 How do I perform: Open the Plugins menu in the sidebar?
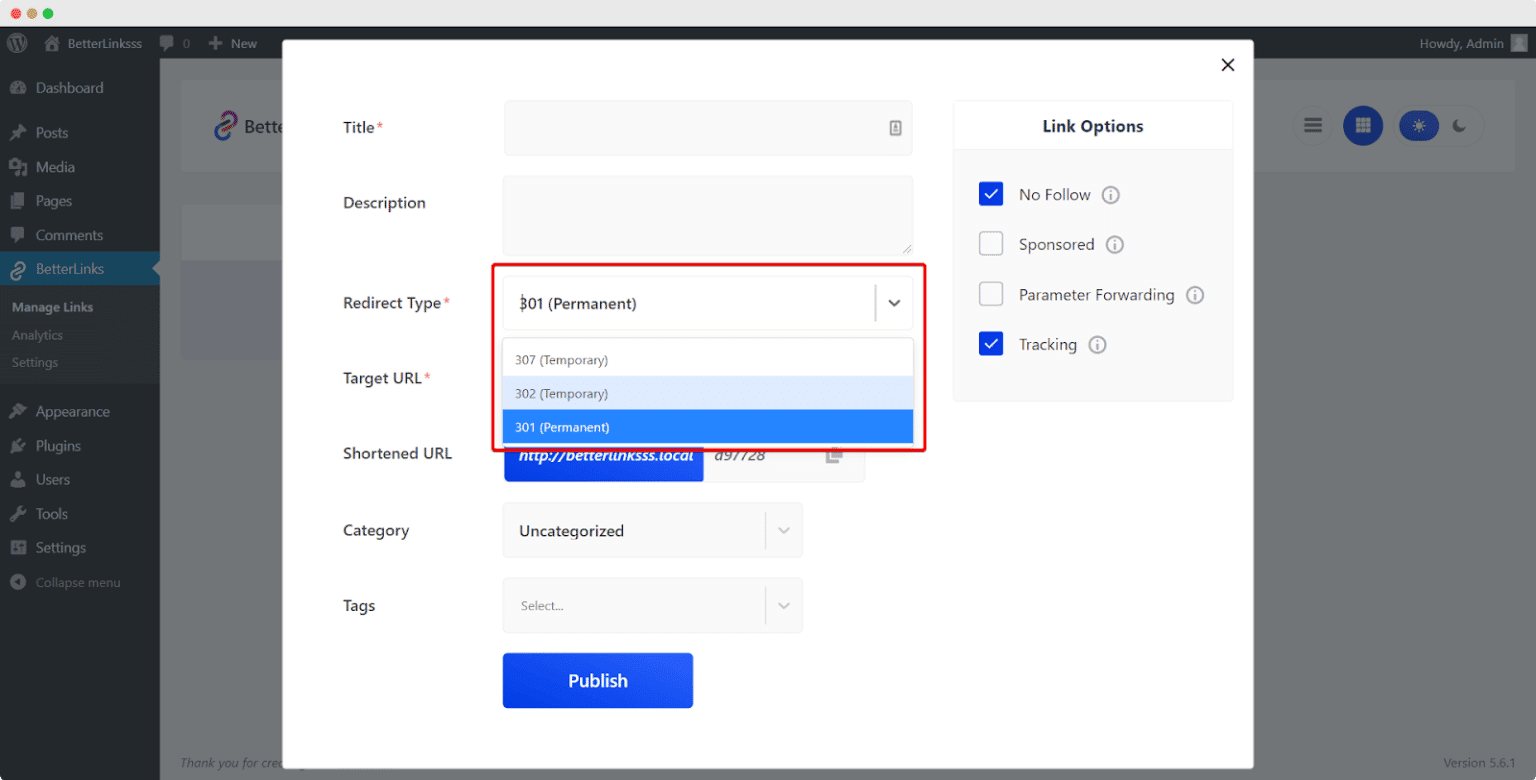click(58, 445)
